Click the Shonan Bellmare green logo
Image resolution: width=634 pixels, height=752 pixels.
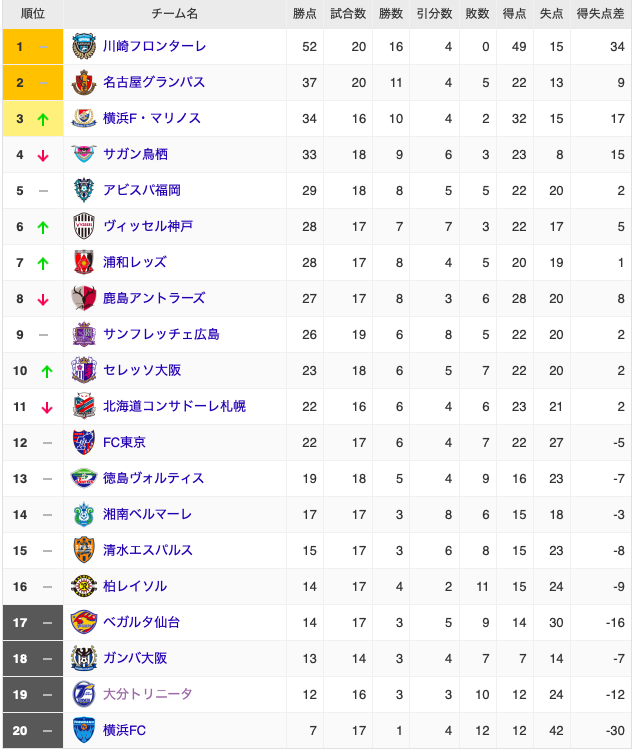[84, 514]
